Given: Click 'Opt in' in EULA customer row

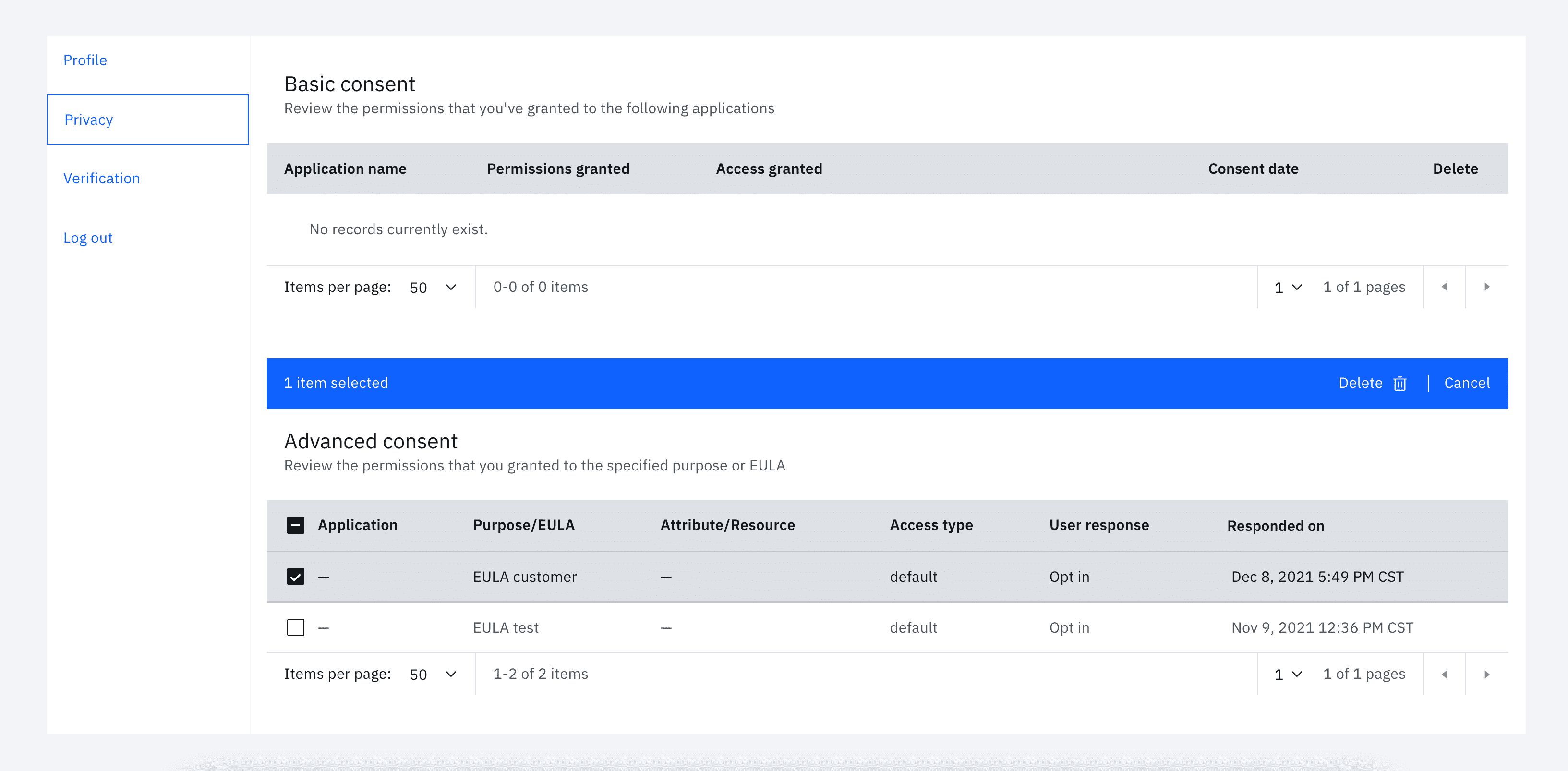Looking at the screenshot, I should click(1069, 576).
